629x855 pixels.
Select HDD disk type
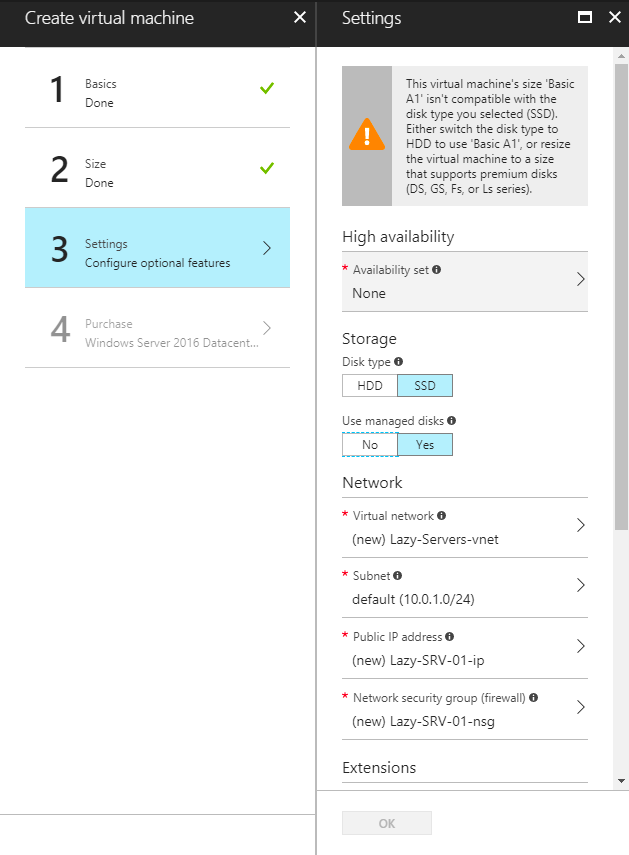point(369,386)
